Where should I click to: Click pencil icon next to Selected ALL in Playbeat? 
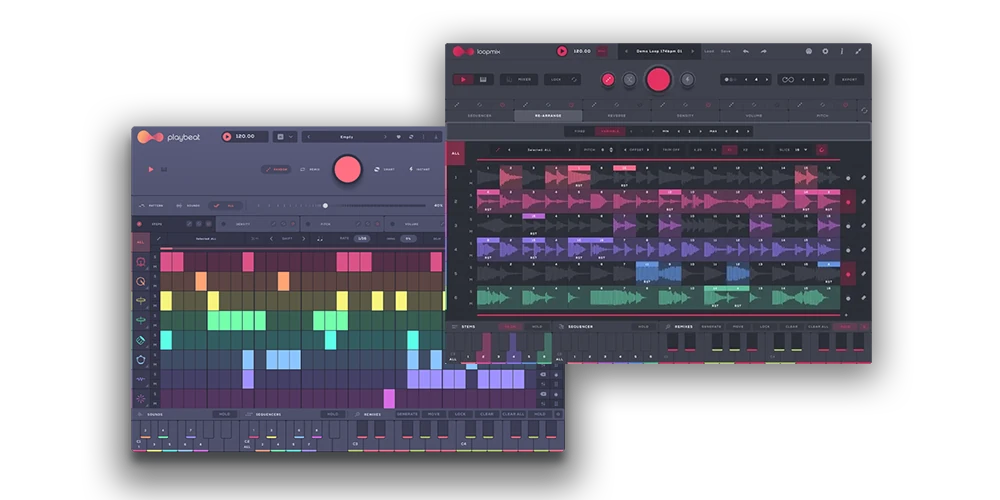point(159,239)
